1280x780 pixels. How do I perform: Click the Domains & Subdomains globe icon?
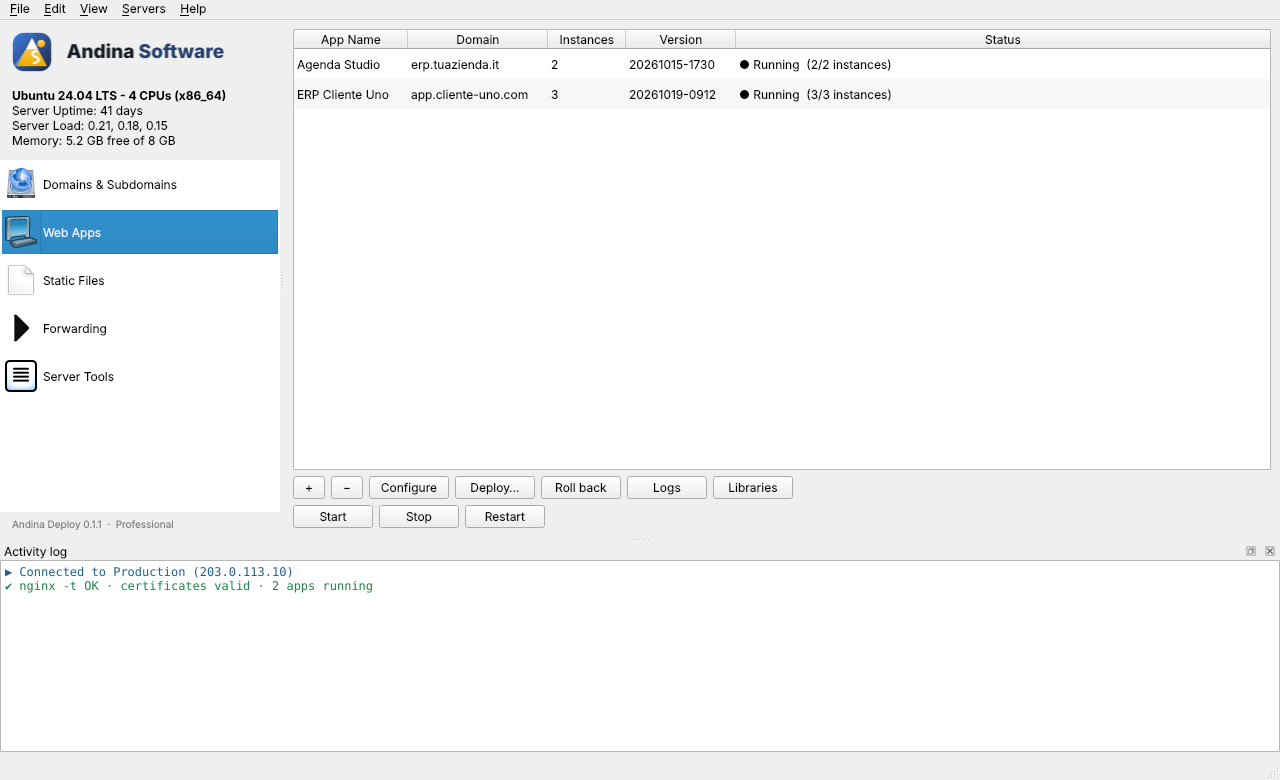[21, 184]
